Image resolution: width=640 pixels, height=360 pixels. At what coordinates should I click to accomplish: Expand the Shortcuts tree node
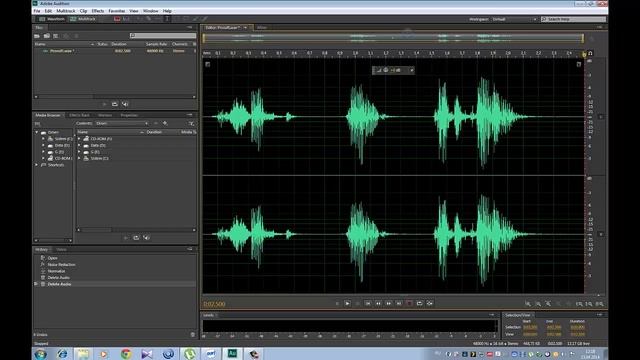pyautogui.click(x=37, y=165)
